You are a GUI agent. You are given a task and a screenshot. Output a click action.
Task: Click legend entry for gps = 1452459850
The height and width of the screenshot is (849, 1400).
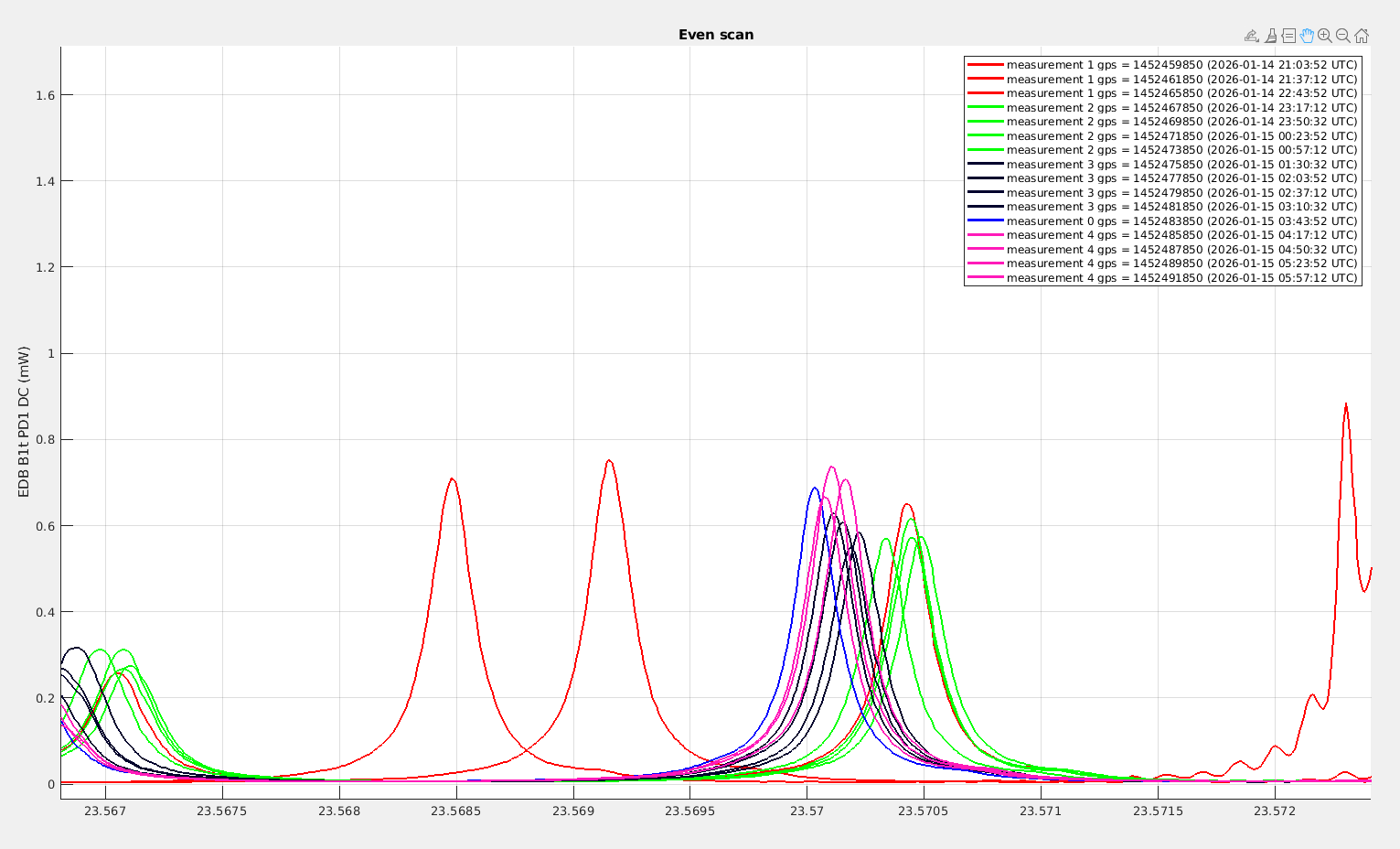click(x=1181, y=65)
